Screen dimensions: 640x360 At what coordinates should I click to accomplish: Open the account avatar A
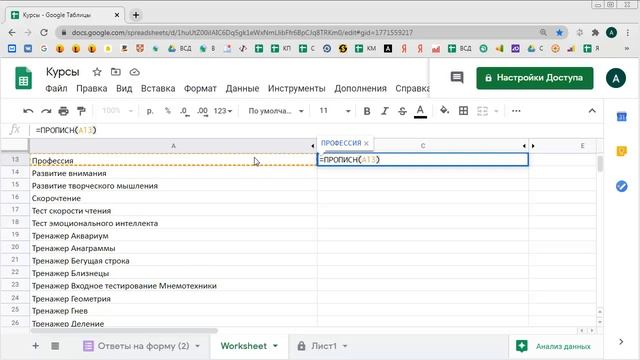[616, 78]
